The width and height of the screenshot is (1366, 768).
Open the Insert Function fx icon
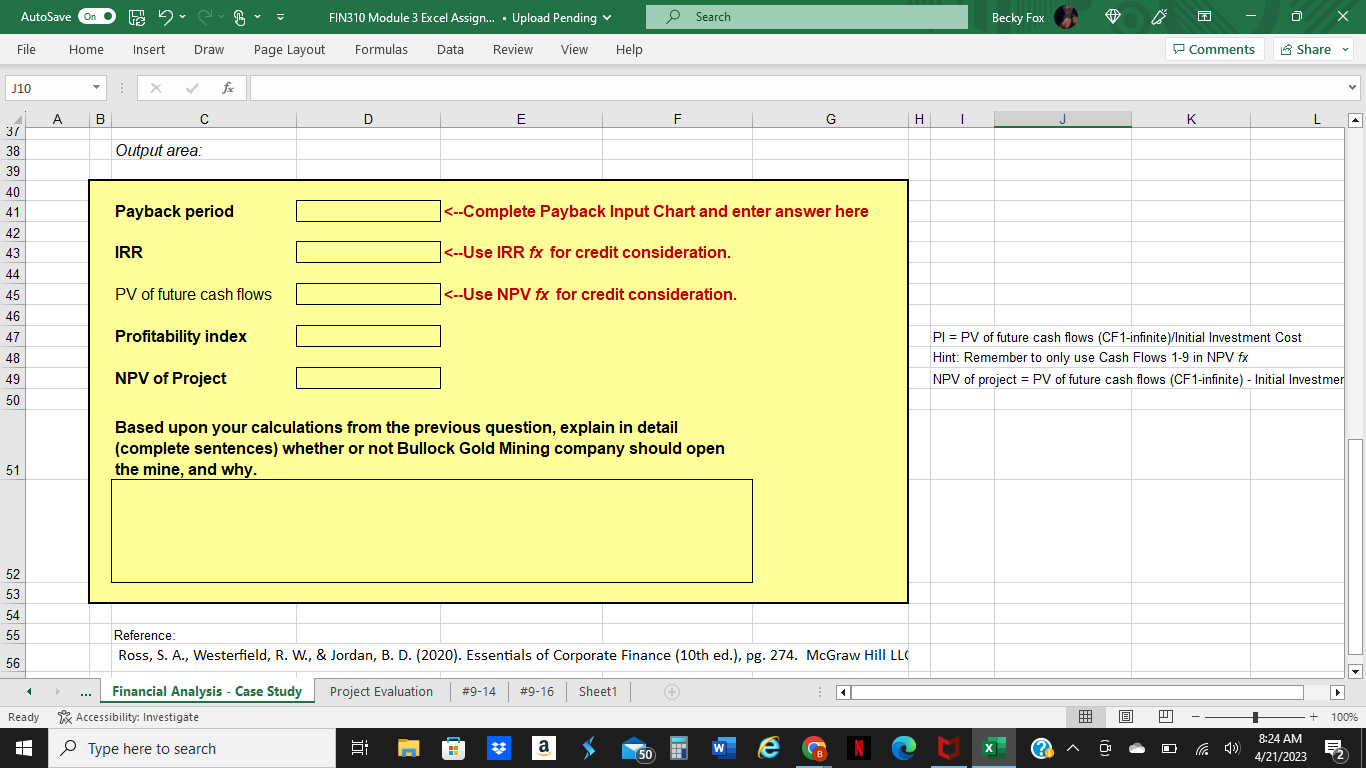click(230, 88)
